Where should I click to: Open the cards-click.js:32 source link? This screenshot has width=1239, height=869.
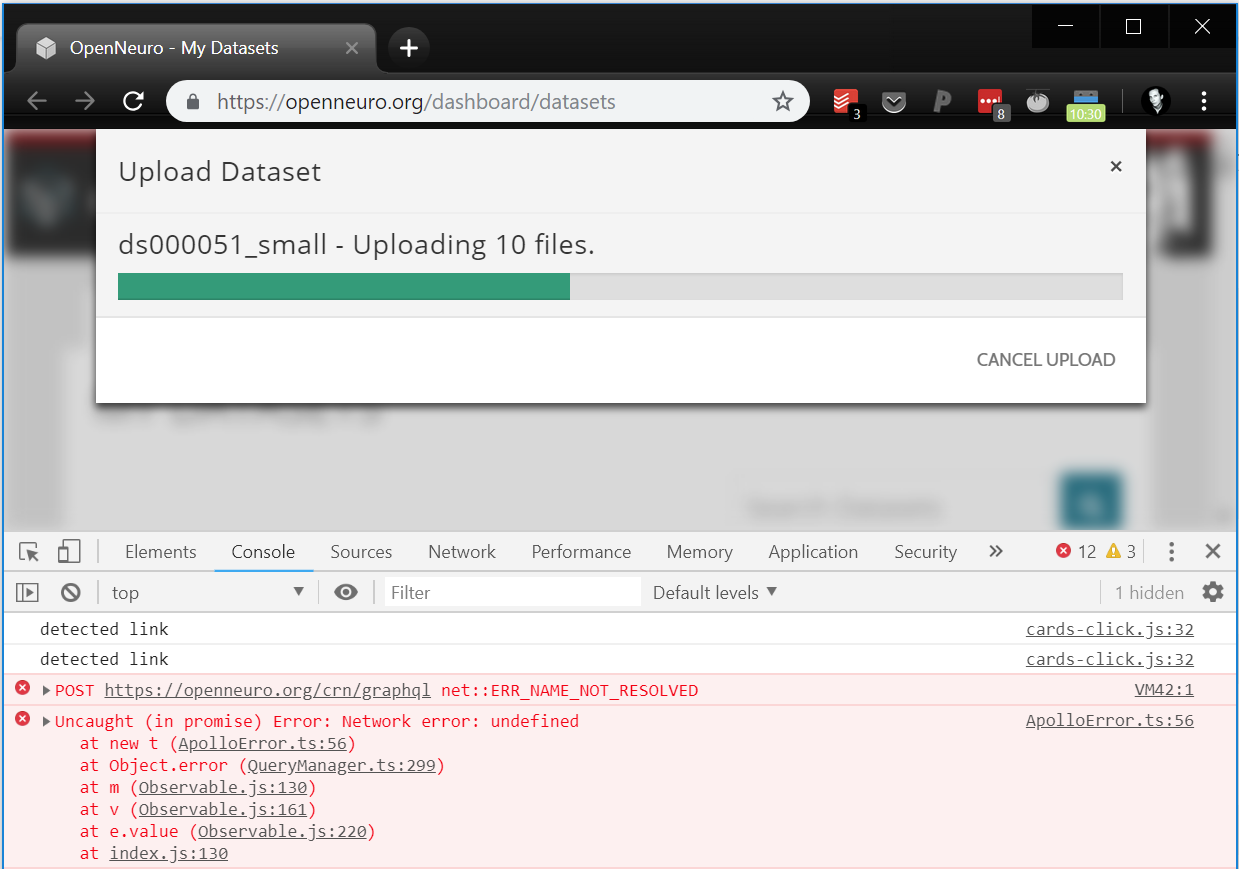click(1109, 628)
